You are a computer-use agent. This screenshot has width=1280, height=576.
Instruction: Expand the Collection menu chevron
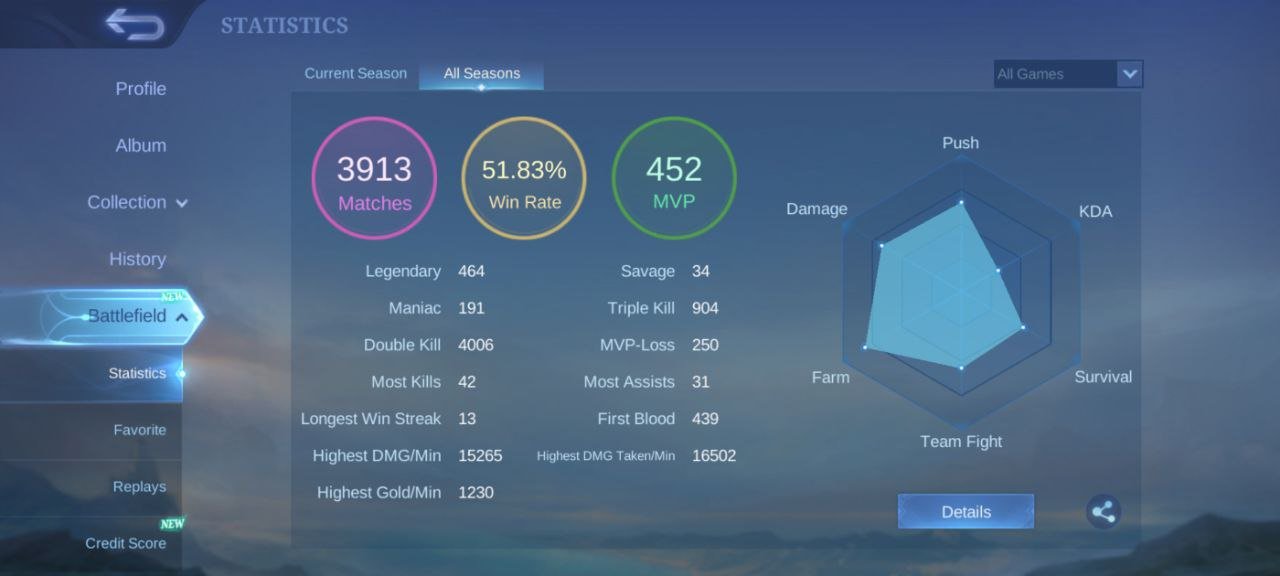tap(182, 203)
